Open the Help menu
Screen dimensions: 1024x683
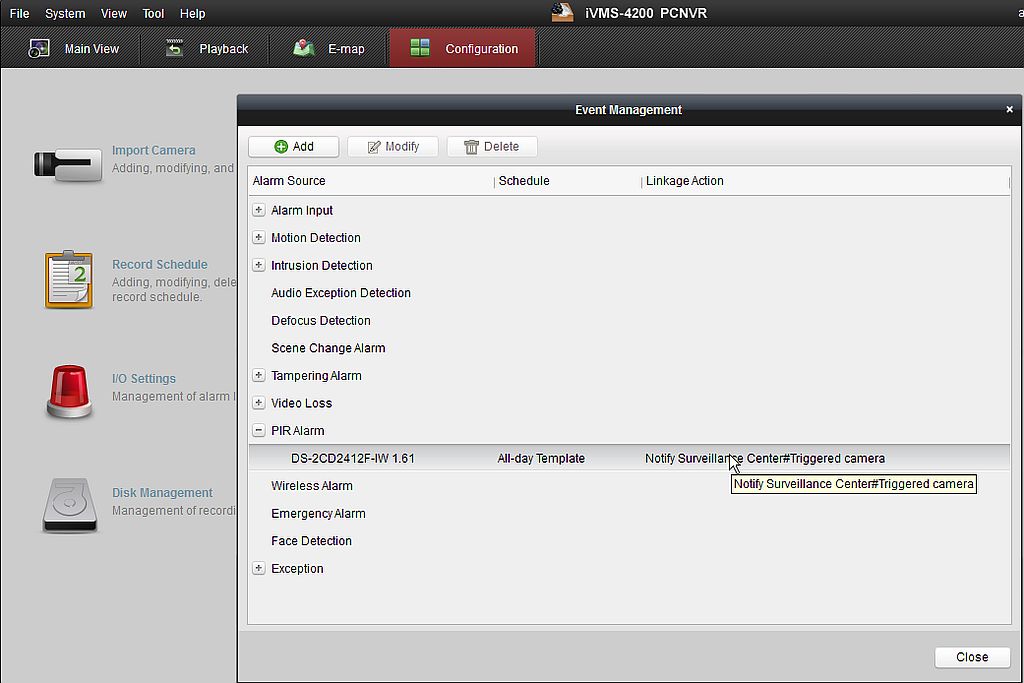(x=192, y=13)
